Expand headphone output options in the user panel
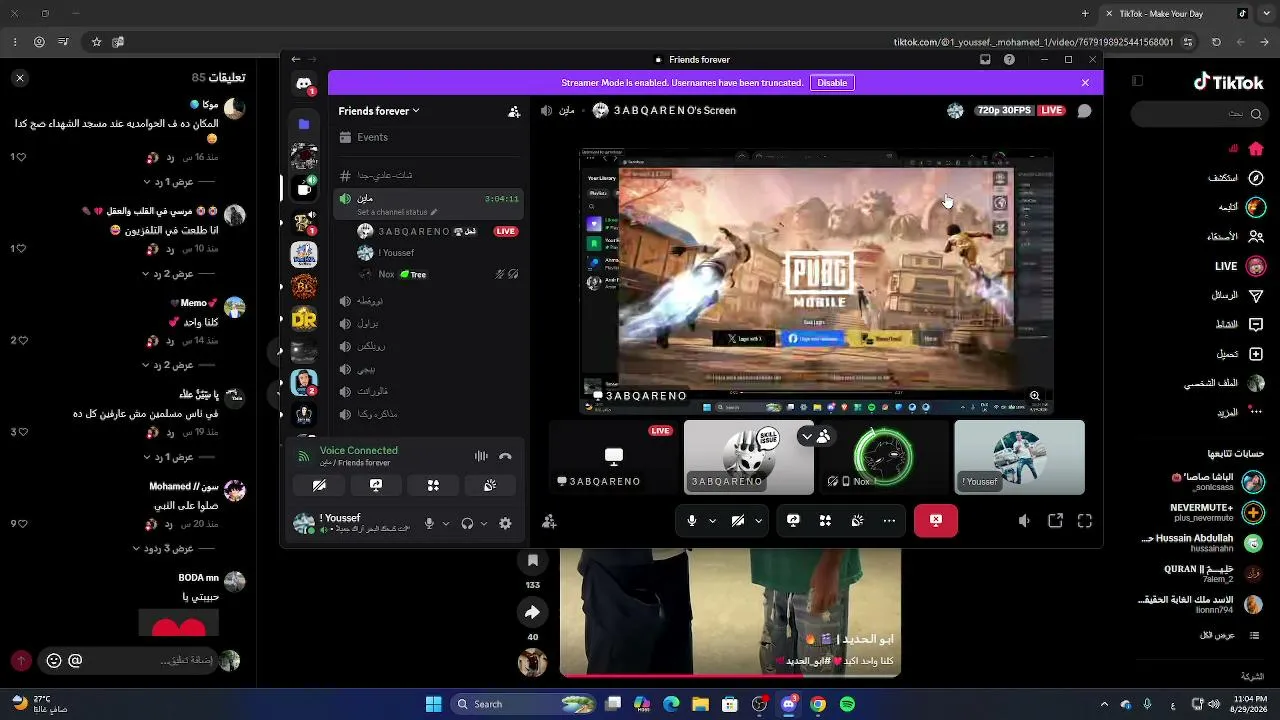Screen dimensions: 1280x720 pos(484,523)
